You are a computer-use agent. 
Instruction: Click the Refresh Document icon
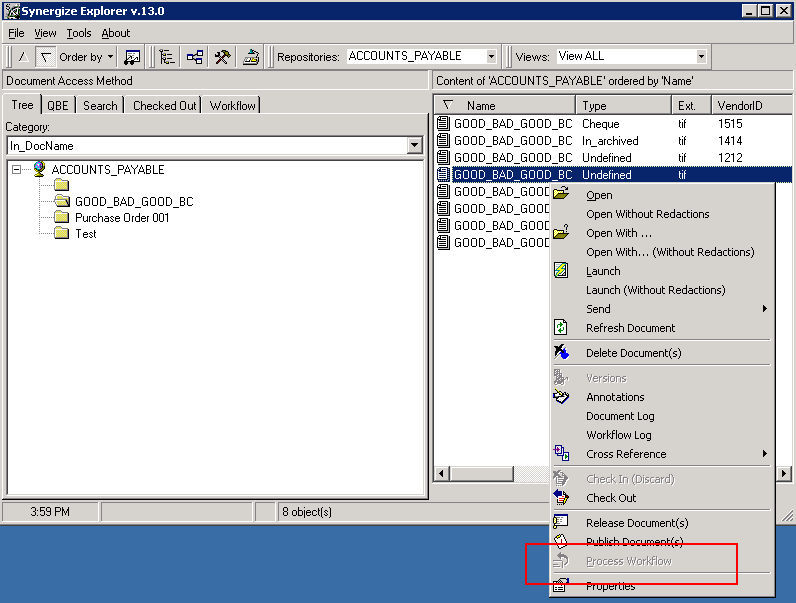tap(561, 327)
